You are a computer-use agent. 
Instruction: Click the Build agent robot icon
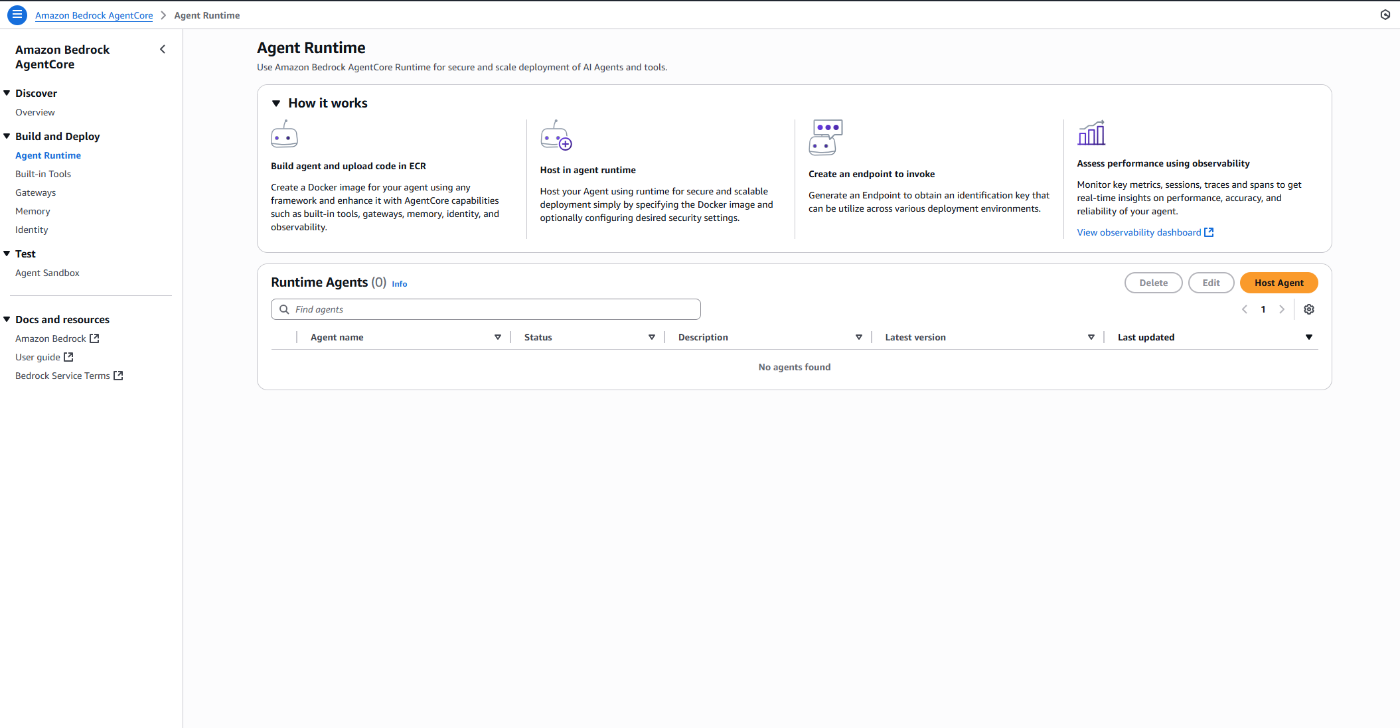[284, 135]
